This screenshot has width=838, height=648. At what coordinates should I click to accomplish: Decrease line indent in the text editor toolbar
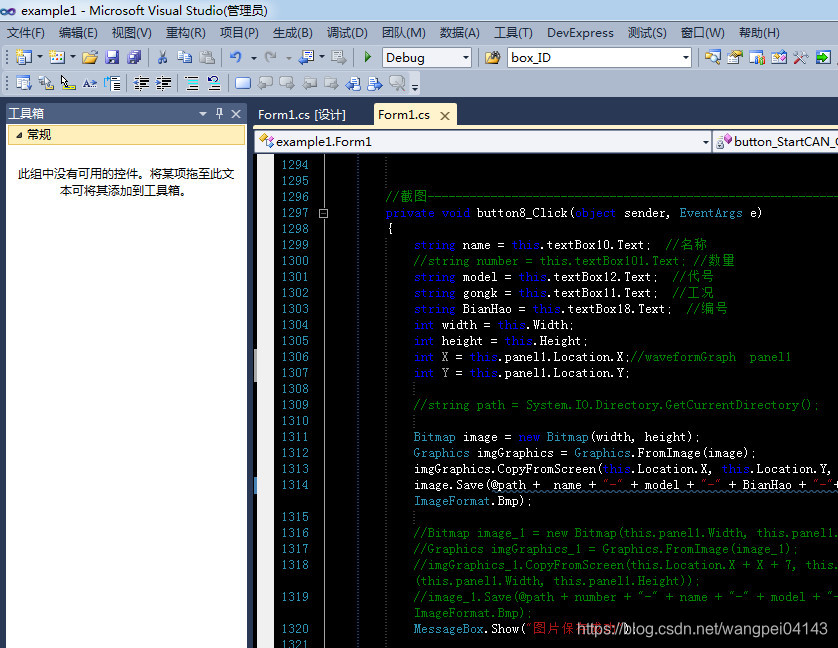141,83
